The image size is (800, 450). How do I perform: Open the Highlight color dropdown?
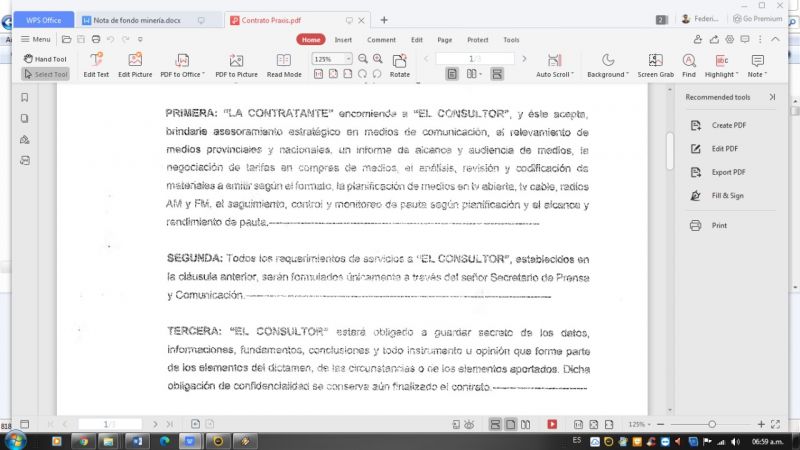736,74
